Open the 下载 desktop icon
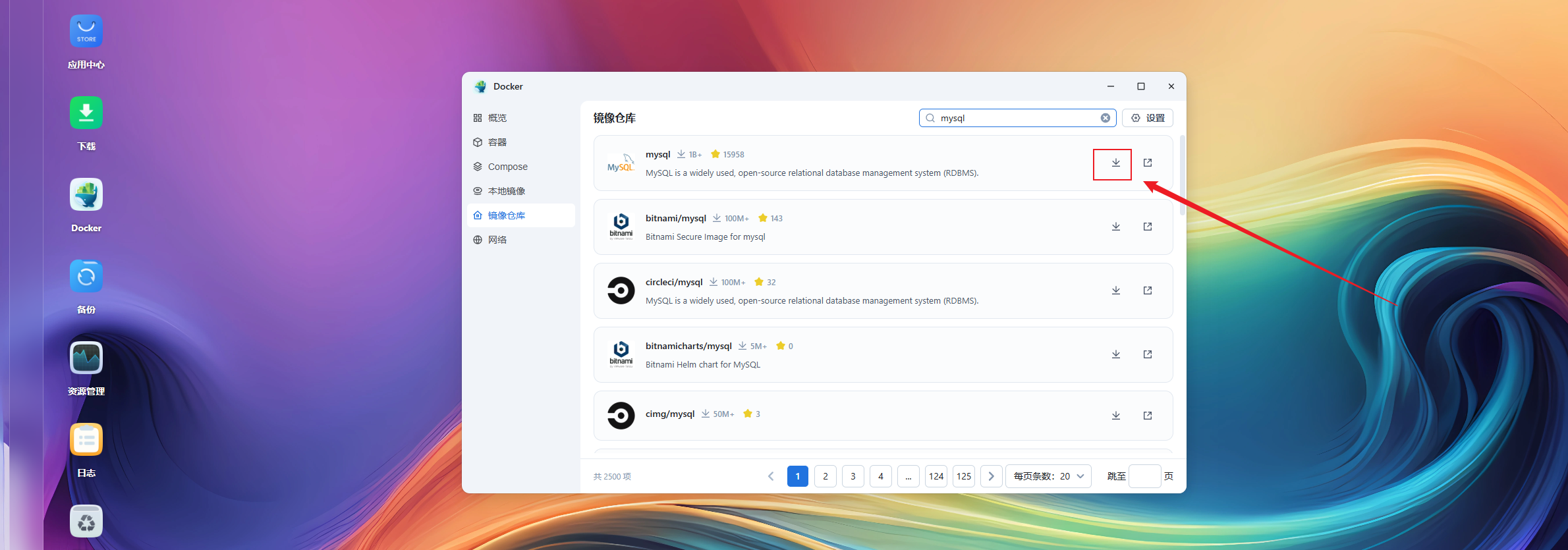The height and width of the screenshot is (550, 1568). (86, 113)
